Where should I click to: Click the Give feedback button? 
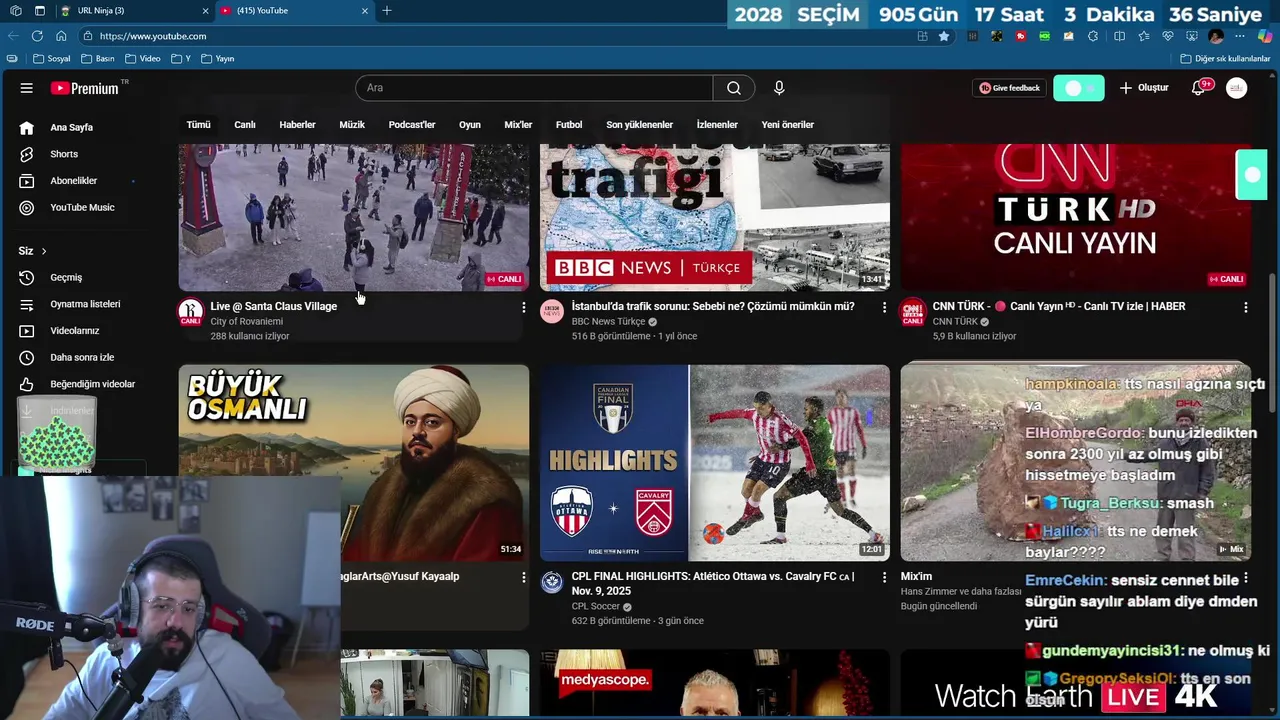click(1010, 88)
